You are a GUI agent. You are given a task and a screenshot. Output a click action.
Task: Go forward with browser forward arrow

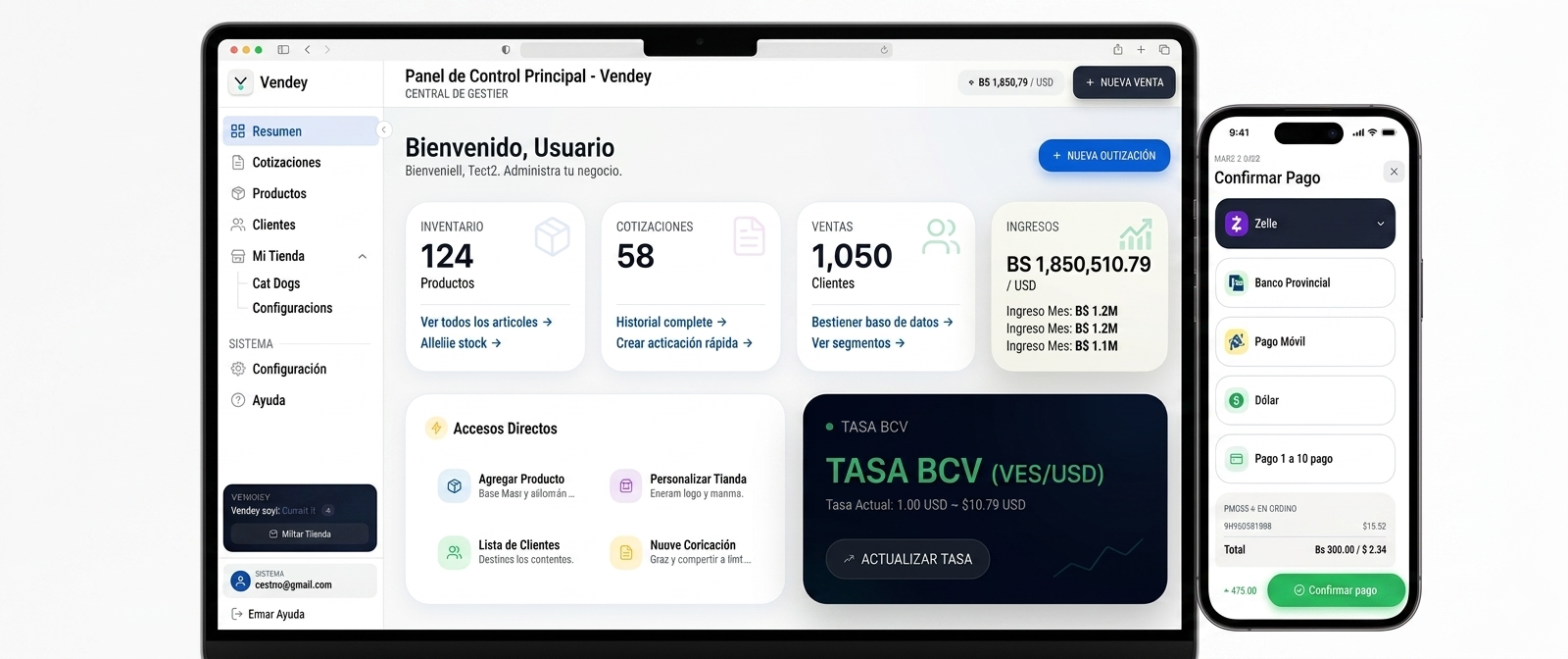pos(327,50)
